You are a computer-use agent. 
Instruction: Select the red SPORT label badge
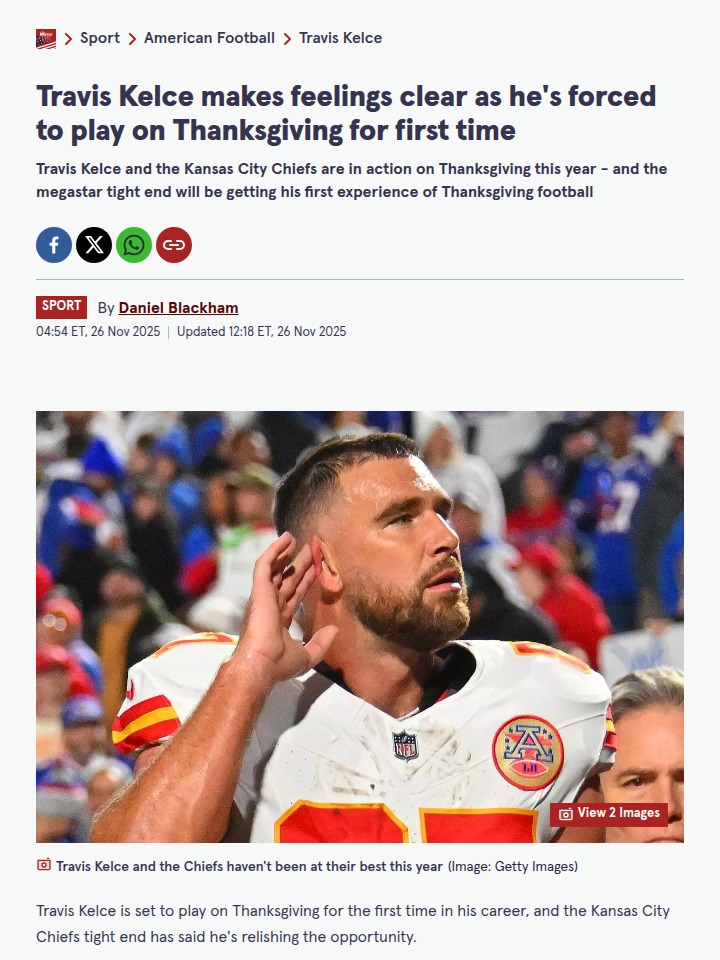61,306
